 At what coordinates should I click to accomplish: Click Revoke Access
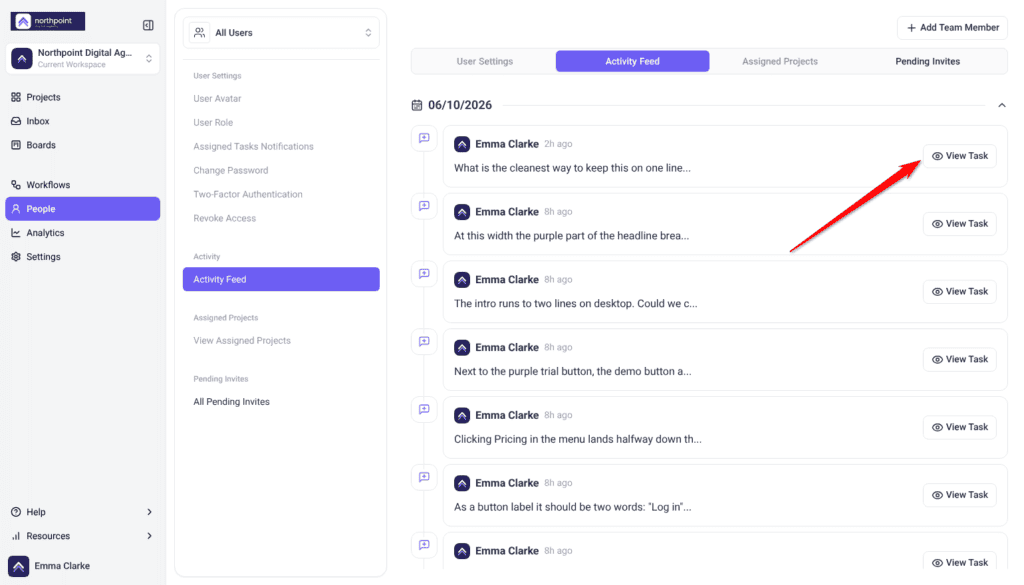tap(224, 218)
